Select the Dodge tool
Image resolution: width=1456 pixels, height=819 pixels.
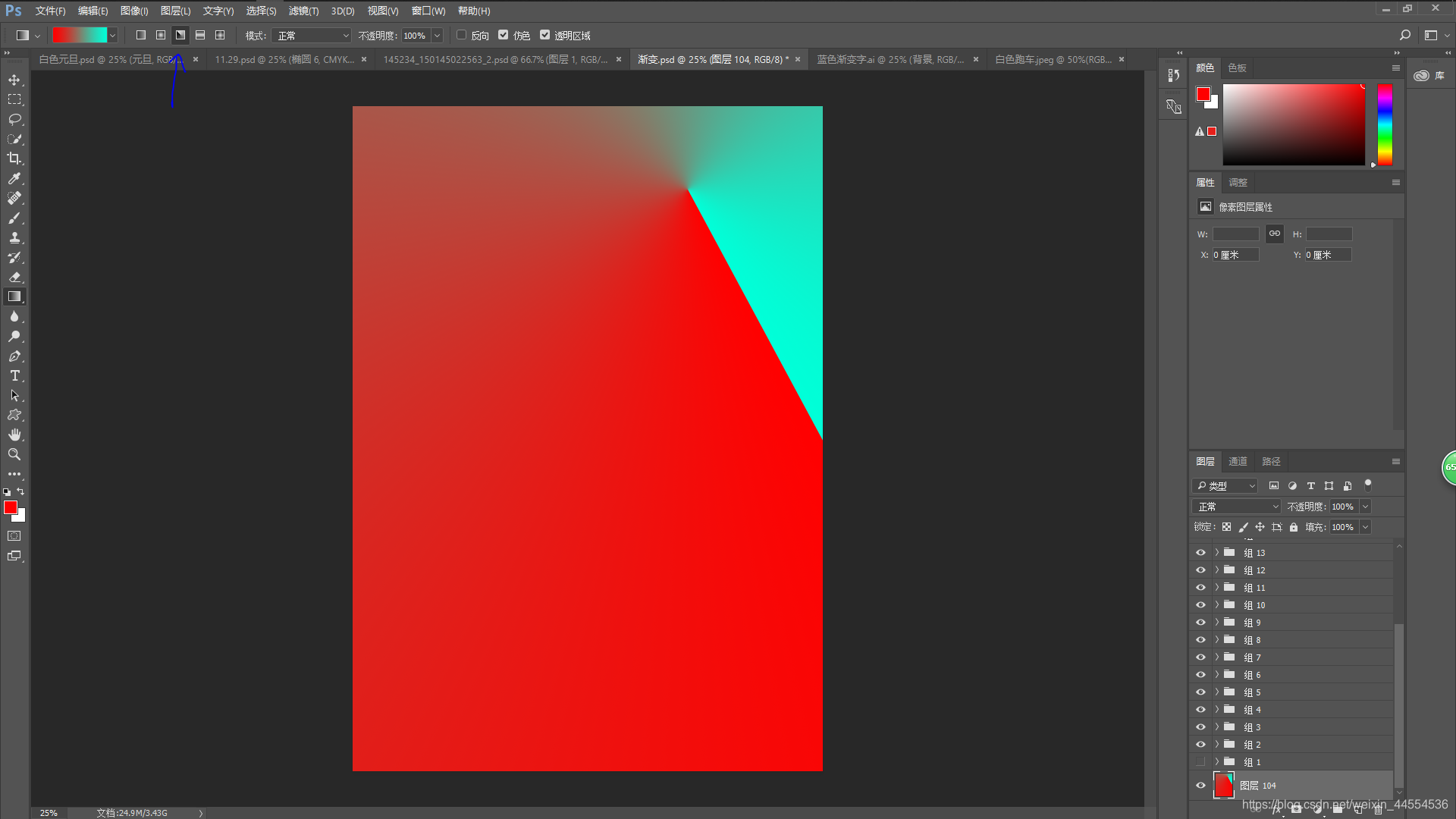14,336
